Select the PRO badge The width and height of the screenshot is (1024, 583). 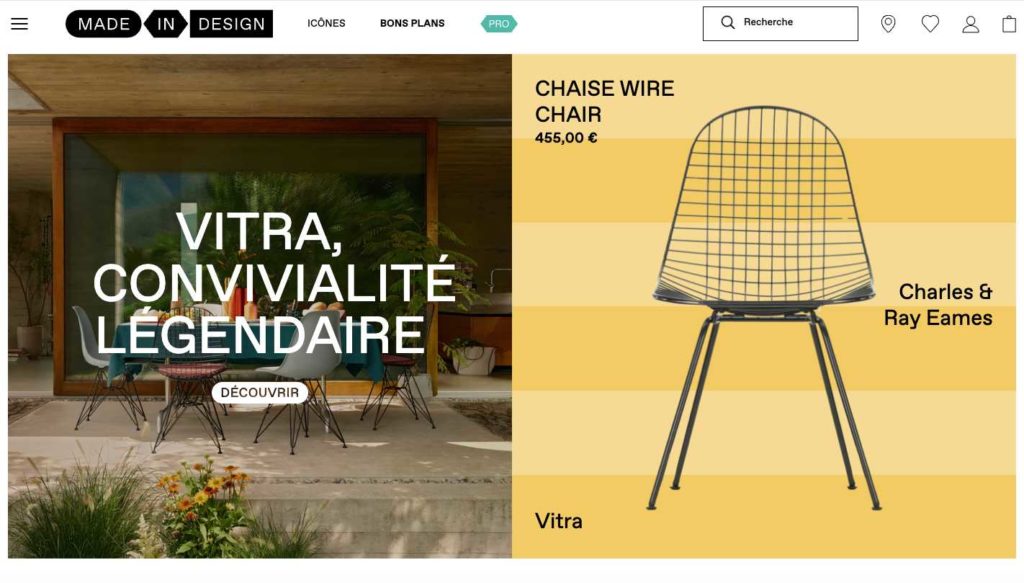499,24
